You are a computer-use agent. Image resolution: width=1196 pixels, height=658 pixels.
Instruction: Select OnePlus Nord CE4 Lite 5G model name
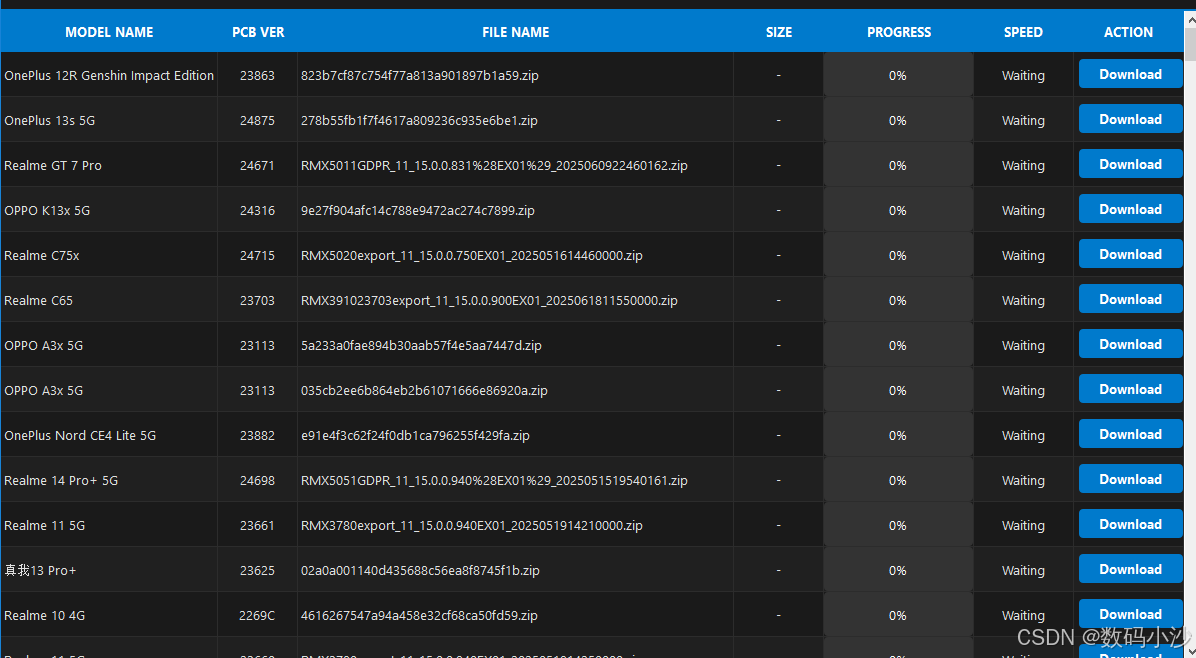[80, 435]
